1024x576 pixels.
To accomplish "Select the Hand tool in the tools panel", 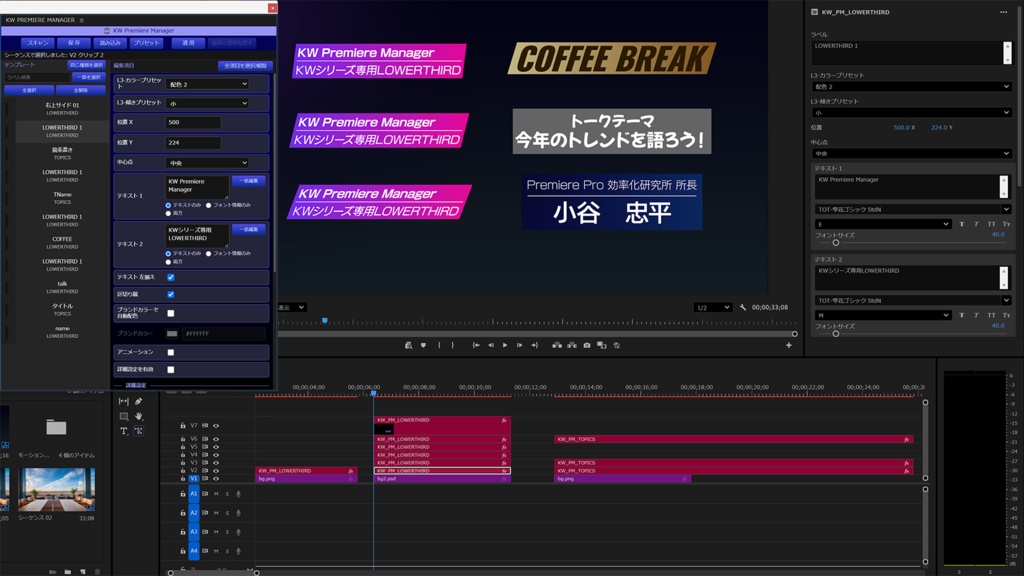I will (138, 416).
